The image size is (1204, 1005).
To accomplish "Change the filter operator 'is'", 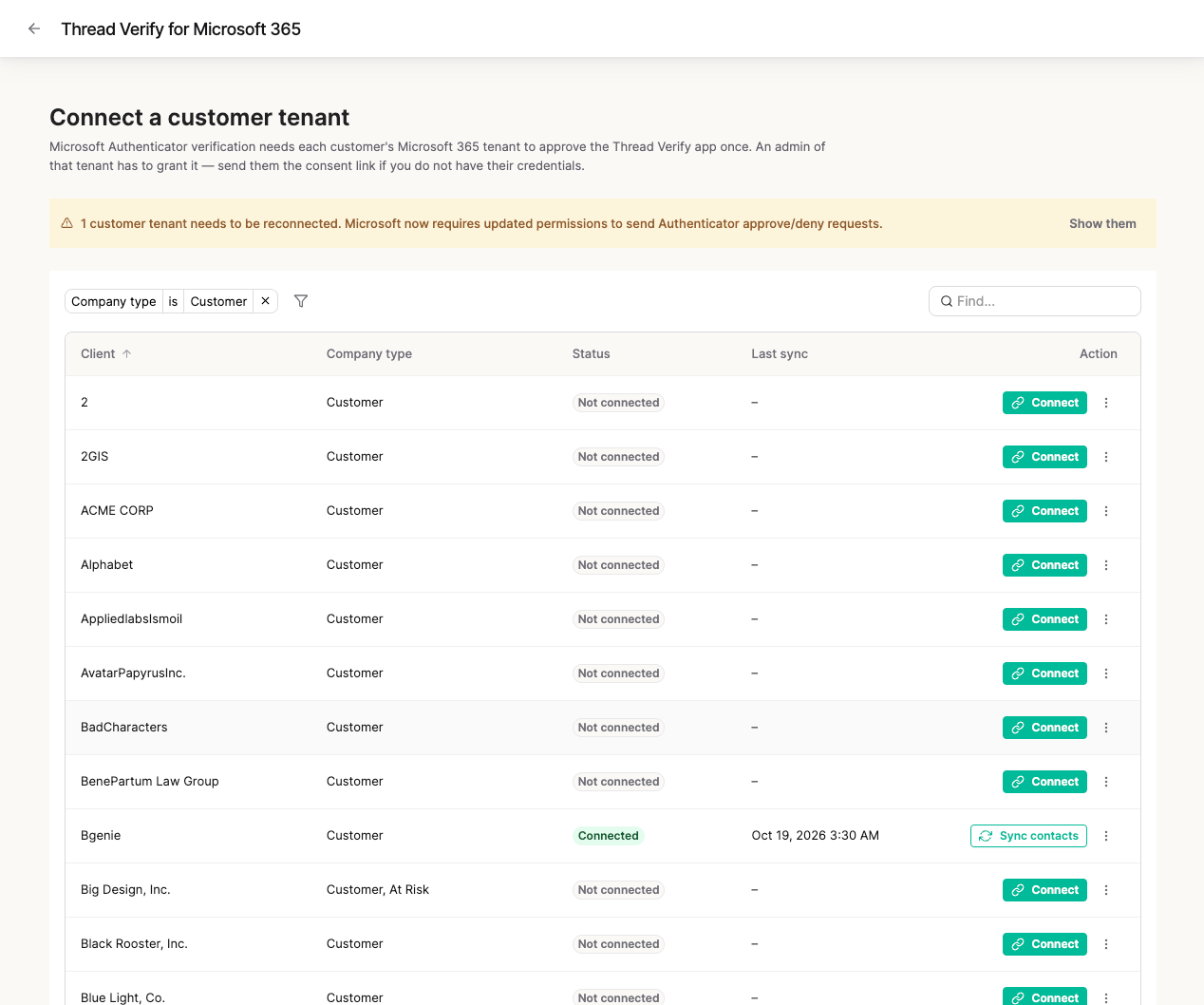I will coord(173,301).
